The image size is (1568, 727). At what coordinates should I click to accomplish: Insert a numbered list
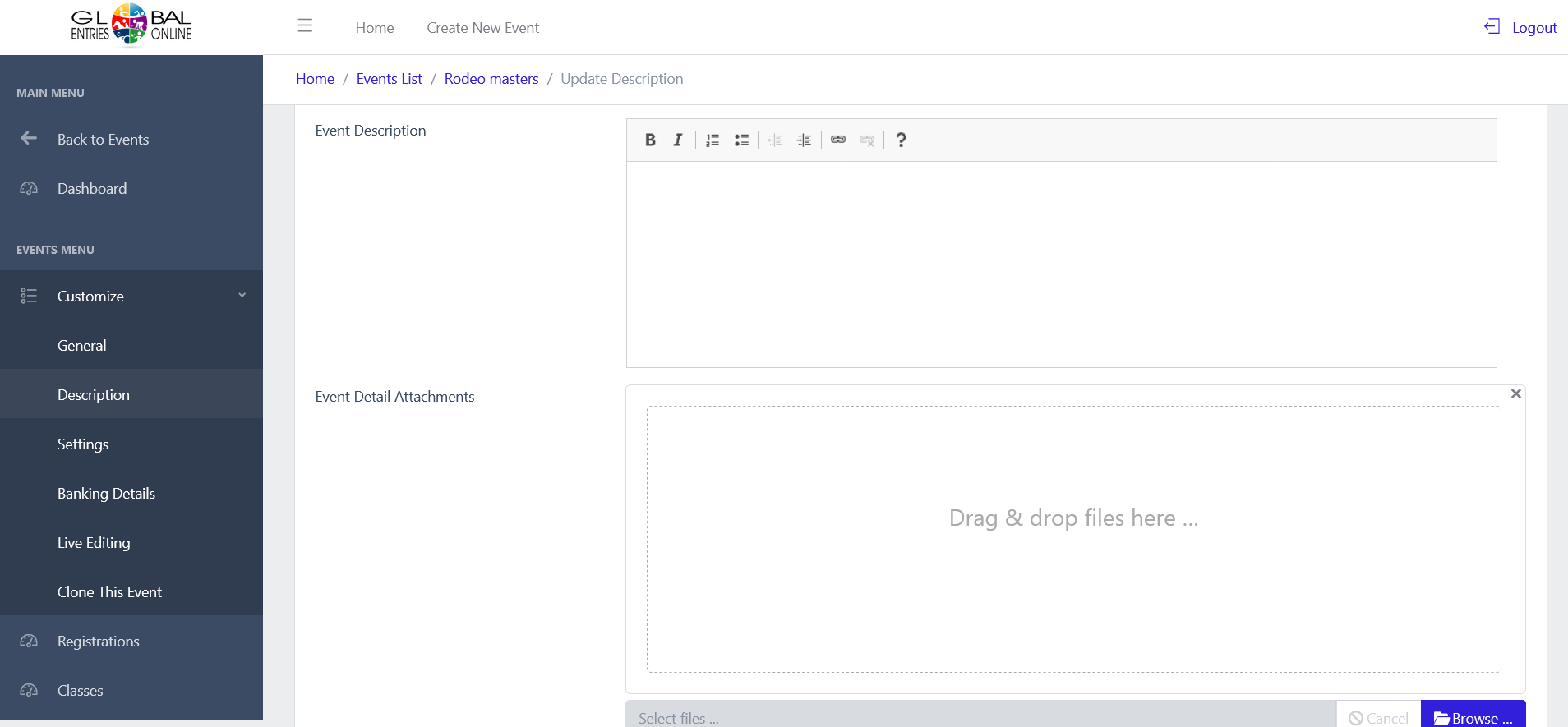[713, 140]
